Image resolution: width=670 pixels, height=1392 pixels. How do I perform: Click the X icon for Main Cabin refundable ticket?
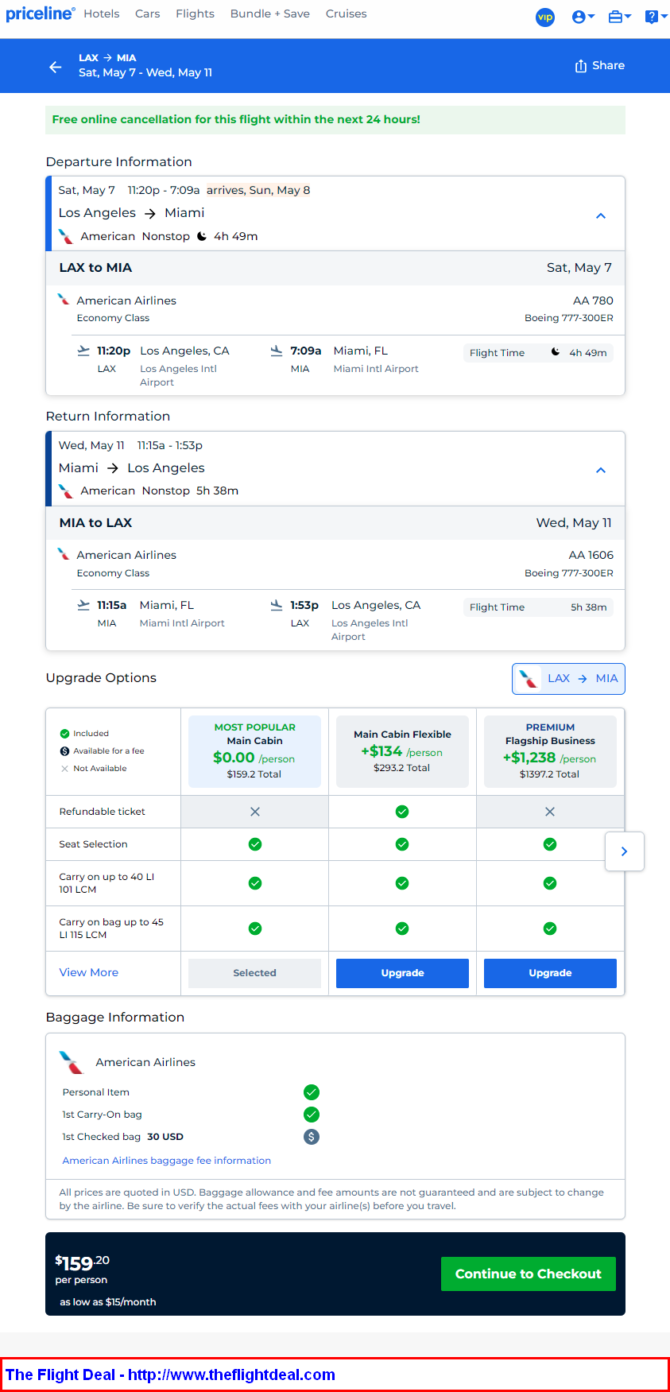(255, 812)
